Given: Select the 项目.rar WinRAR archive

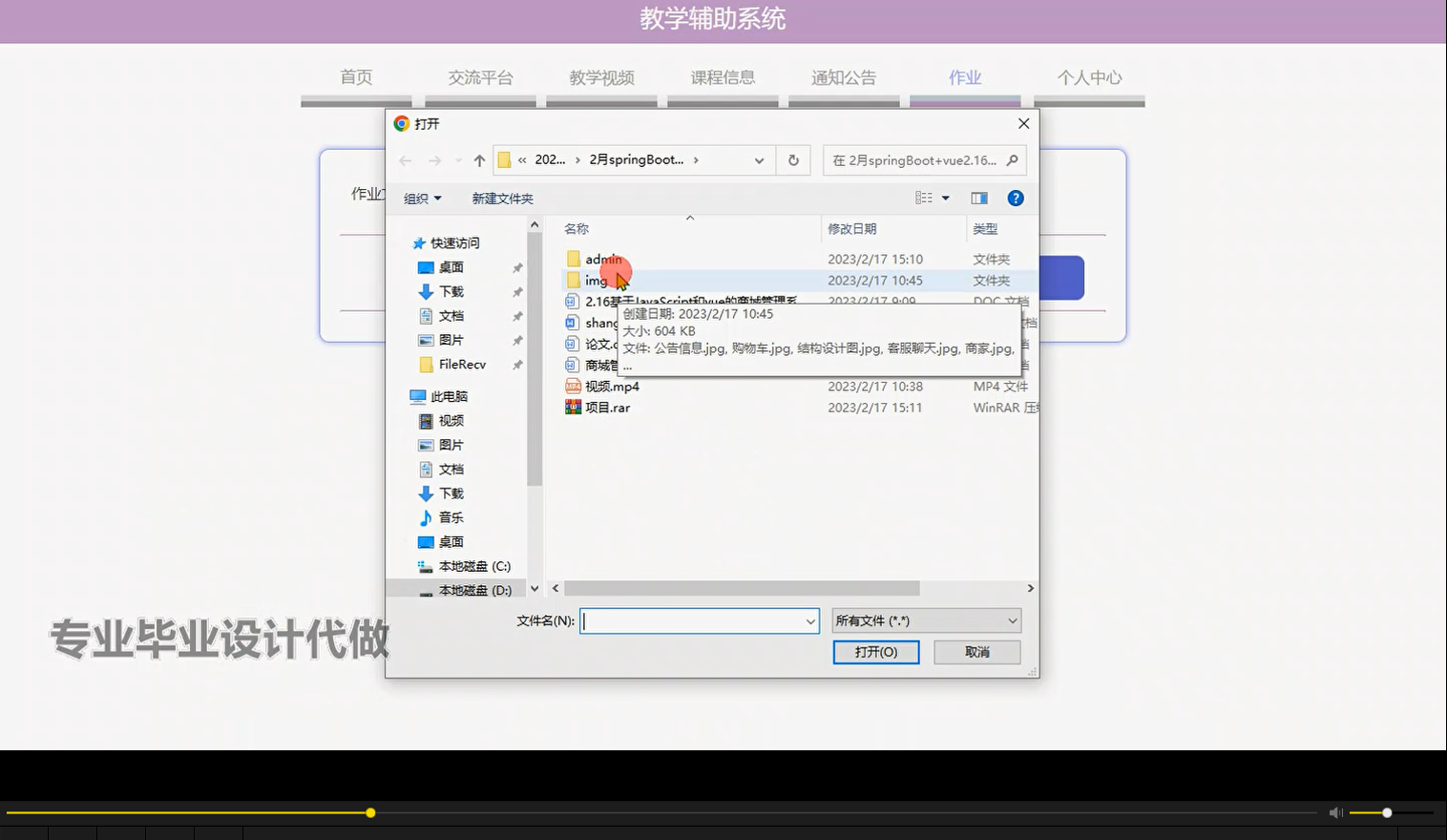Looking at the screenshot, I should click(609, 407).
